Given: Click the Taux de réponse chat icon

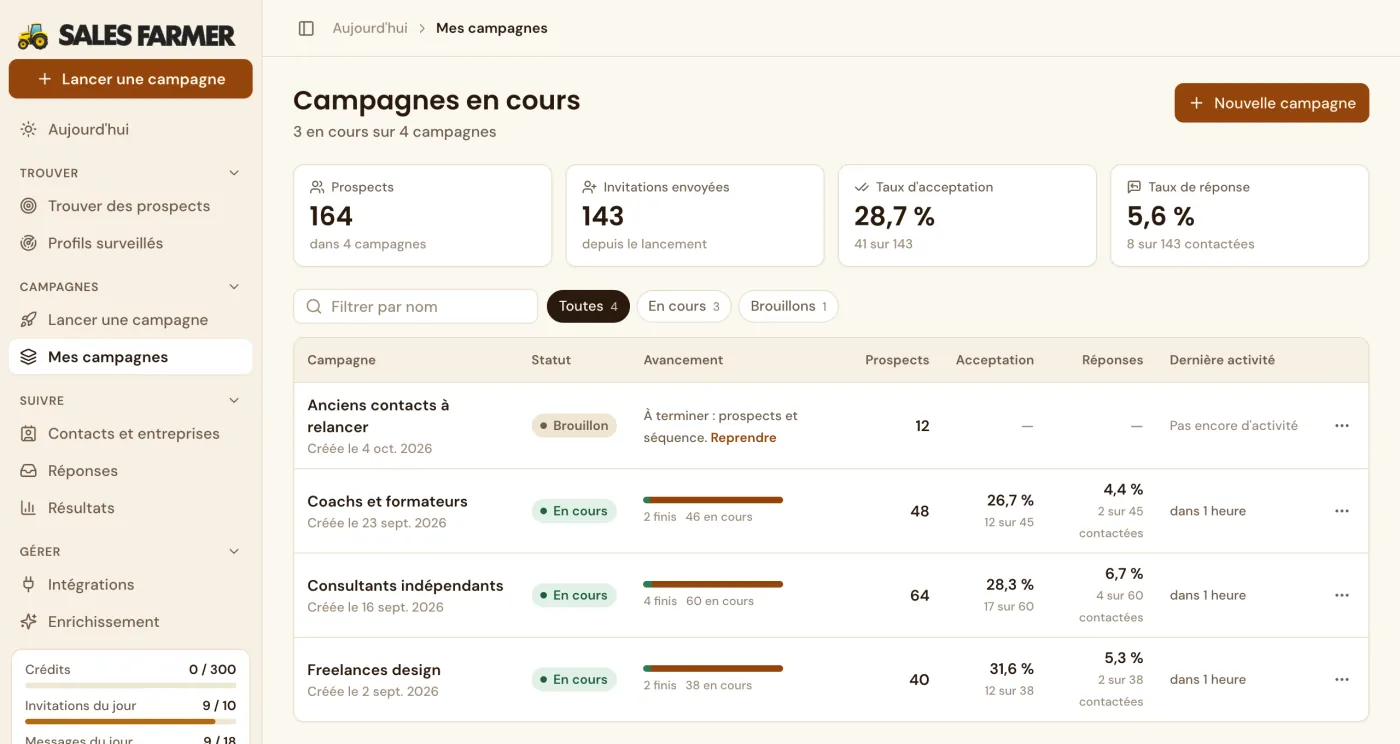Looking at the screenshot, I should [1134, 187].
